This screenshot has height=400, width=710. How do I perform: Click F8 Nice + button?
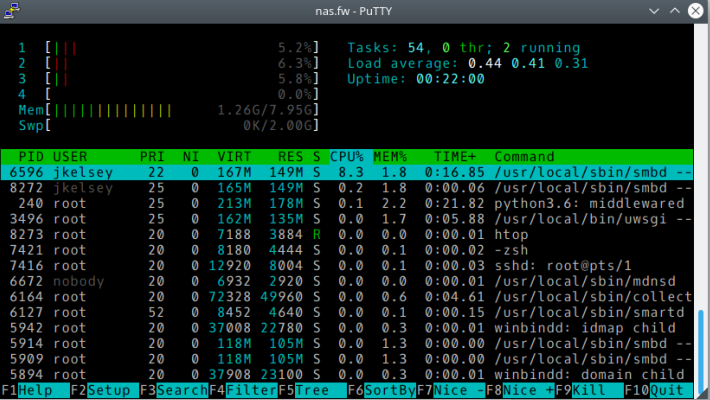click(x=520, y=390)
